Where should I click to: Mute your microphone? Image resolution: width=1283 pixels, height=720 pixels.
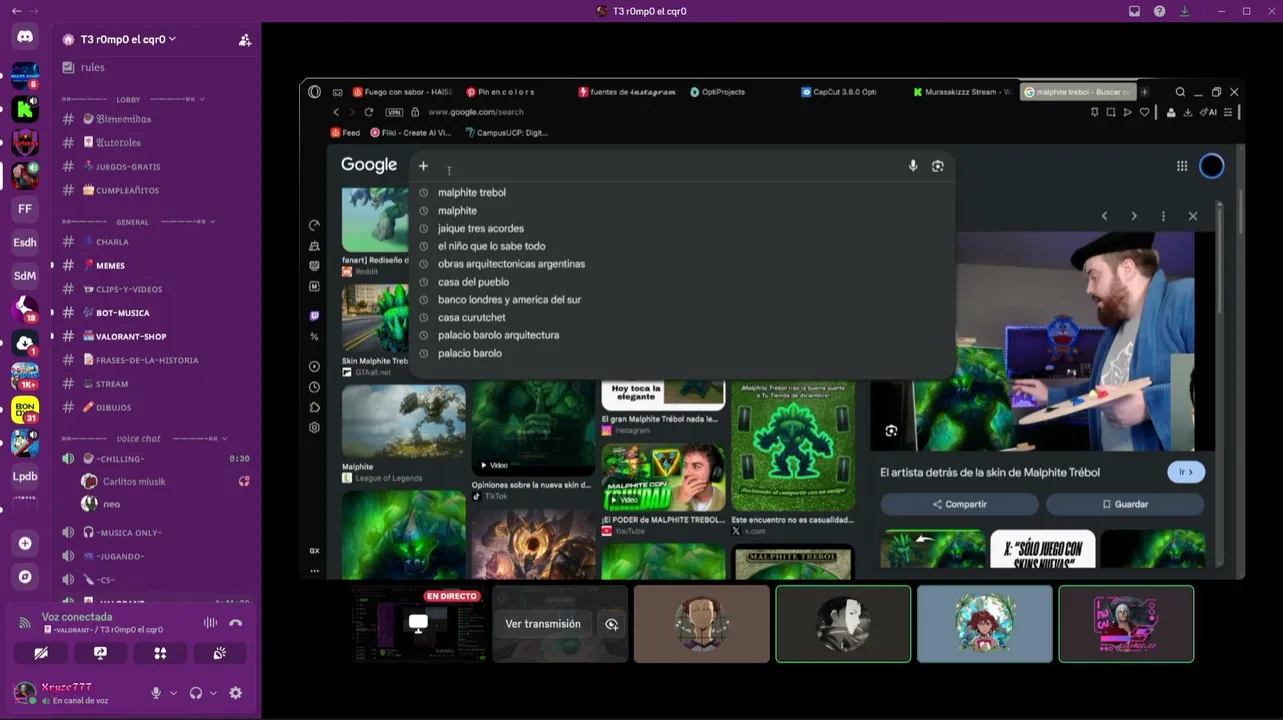(x=156, y=693)
